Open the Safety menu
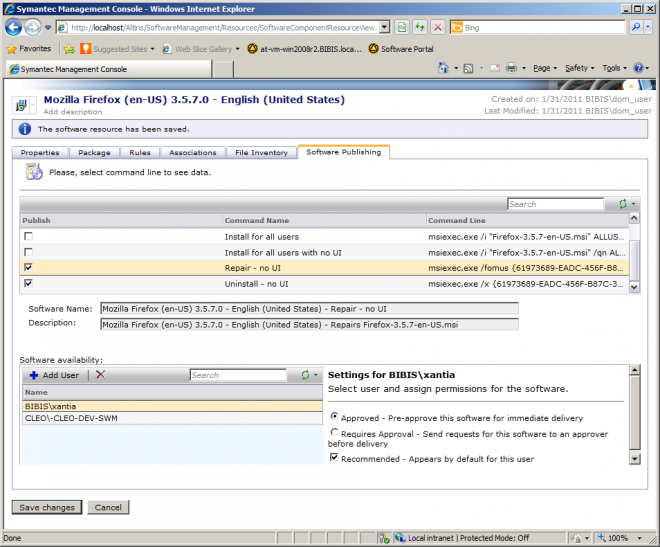 [x=580, y=68]
